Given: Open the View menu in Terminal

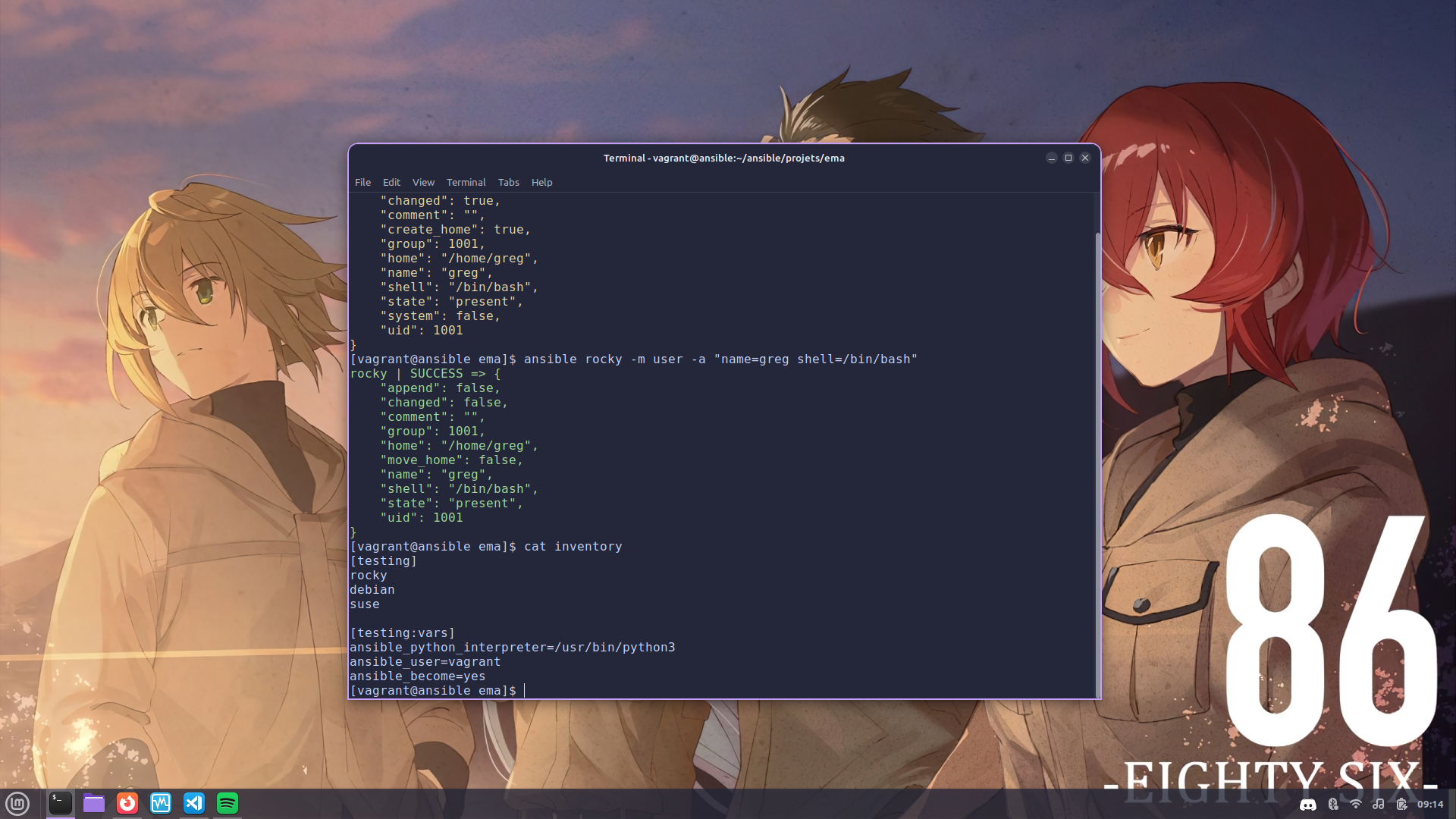Looking at the screenshot, I should pos(423,182).
